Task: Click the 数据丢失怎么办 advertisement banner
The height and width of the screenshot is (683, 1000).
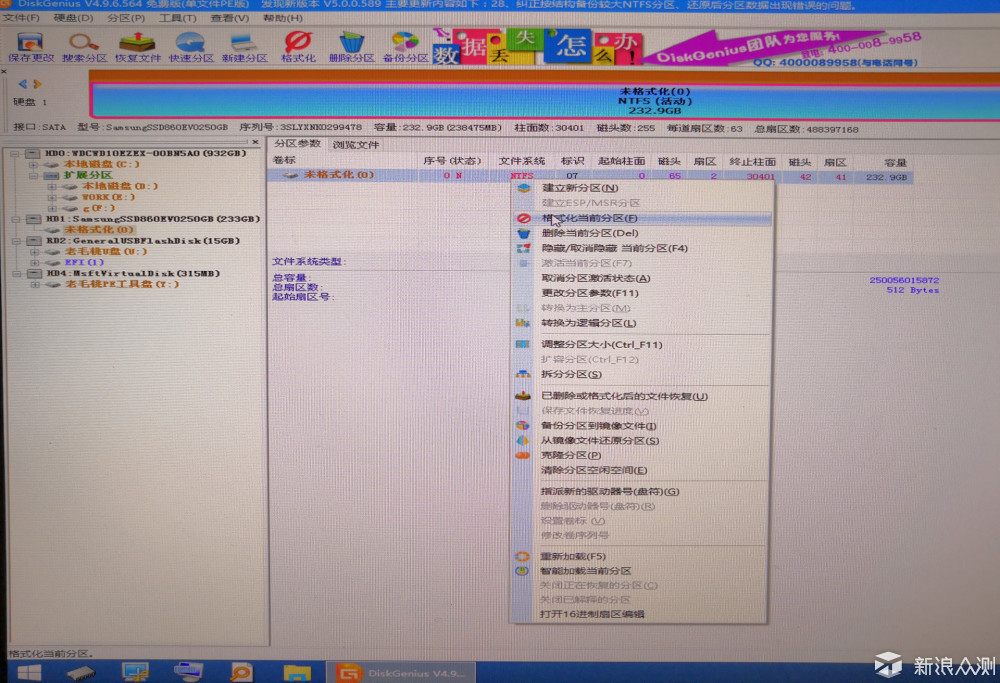Action: click(x=538, y=47)
